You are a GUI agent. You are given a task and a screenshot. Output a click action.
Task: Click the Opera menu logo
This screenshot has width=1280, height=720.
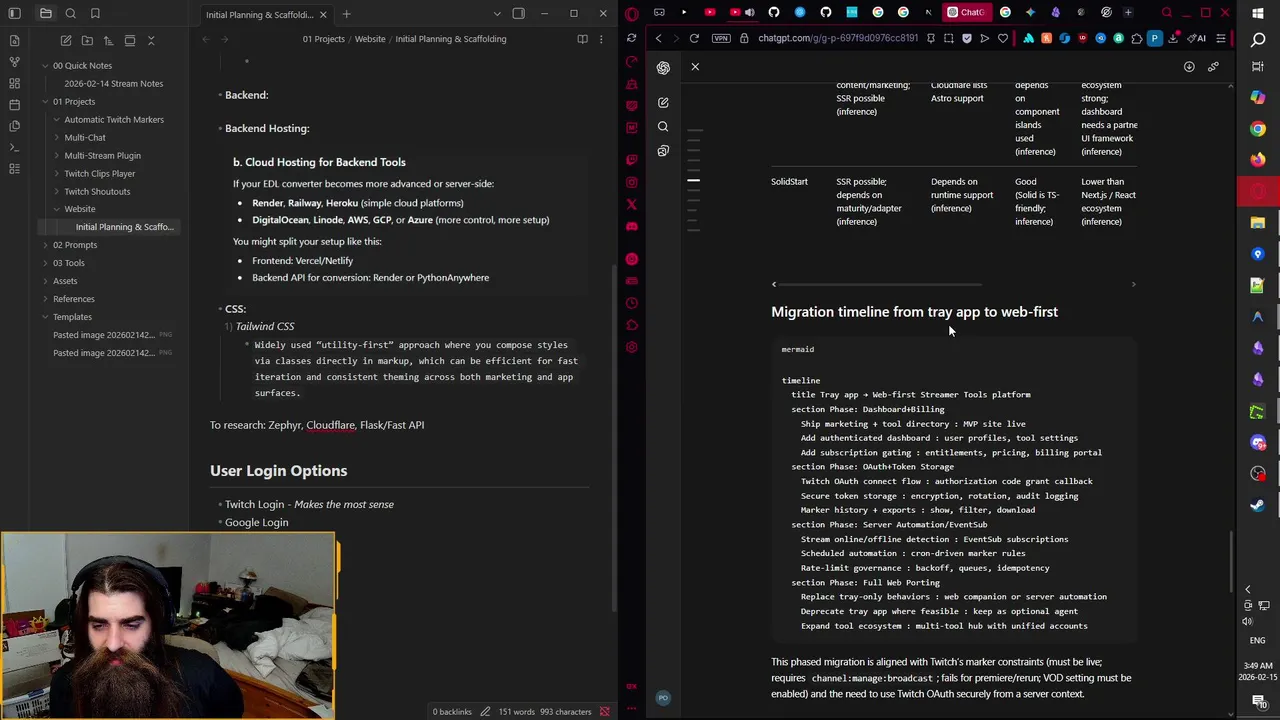(x=631, y=13)
